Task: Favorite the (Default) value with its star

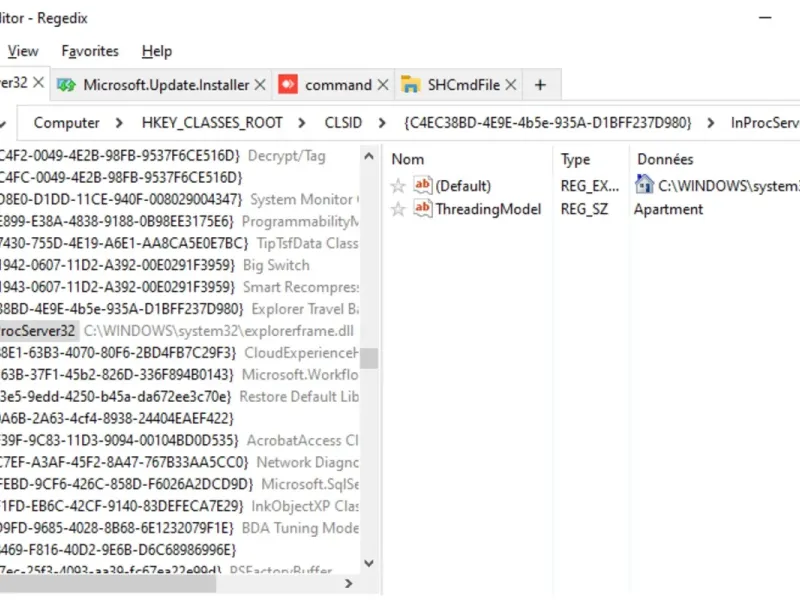Action: coord(398,186)
